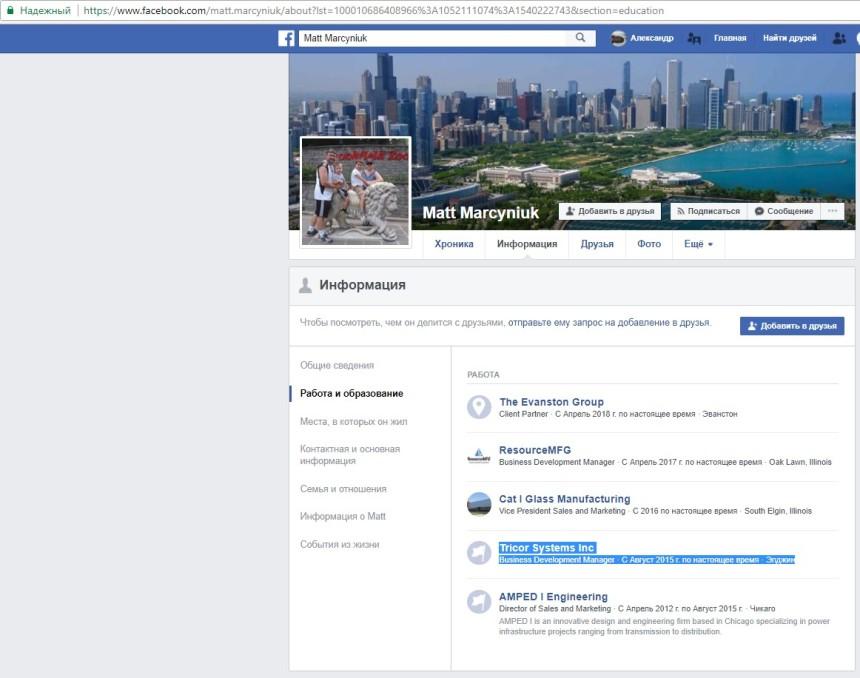
Task: Switch to the Фото tab
Action: pyautogui.click(x=649, y=244)
